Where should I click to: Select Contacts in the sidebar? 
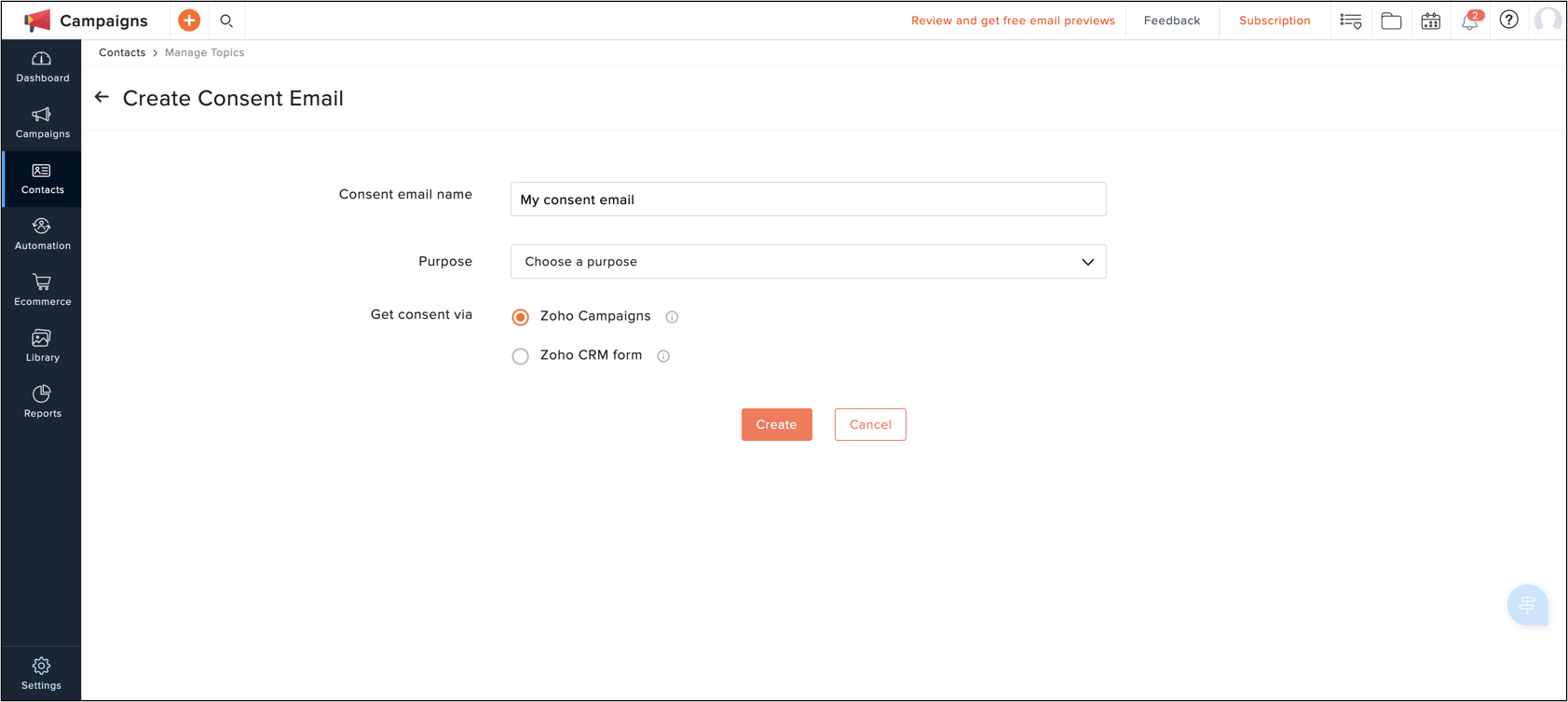click(x=42, y=179)
